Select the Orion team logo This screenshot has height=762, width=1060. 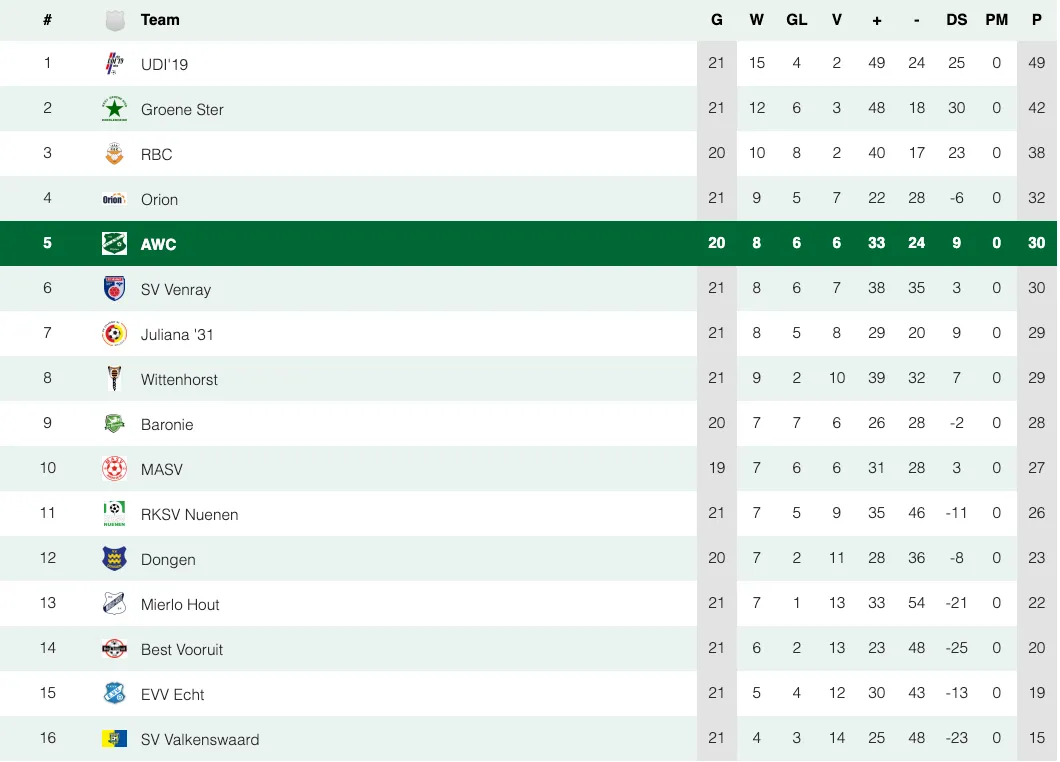[114, 199]
